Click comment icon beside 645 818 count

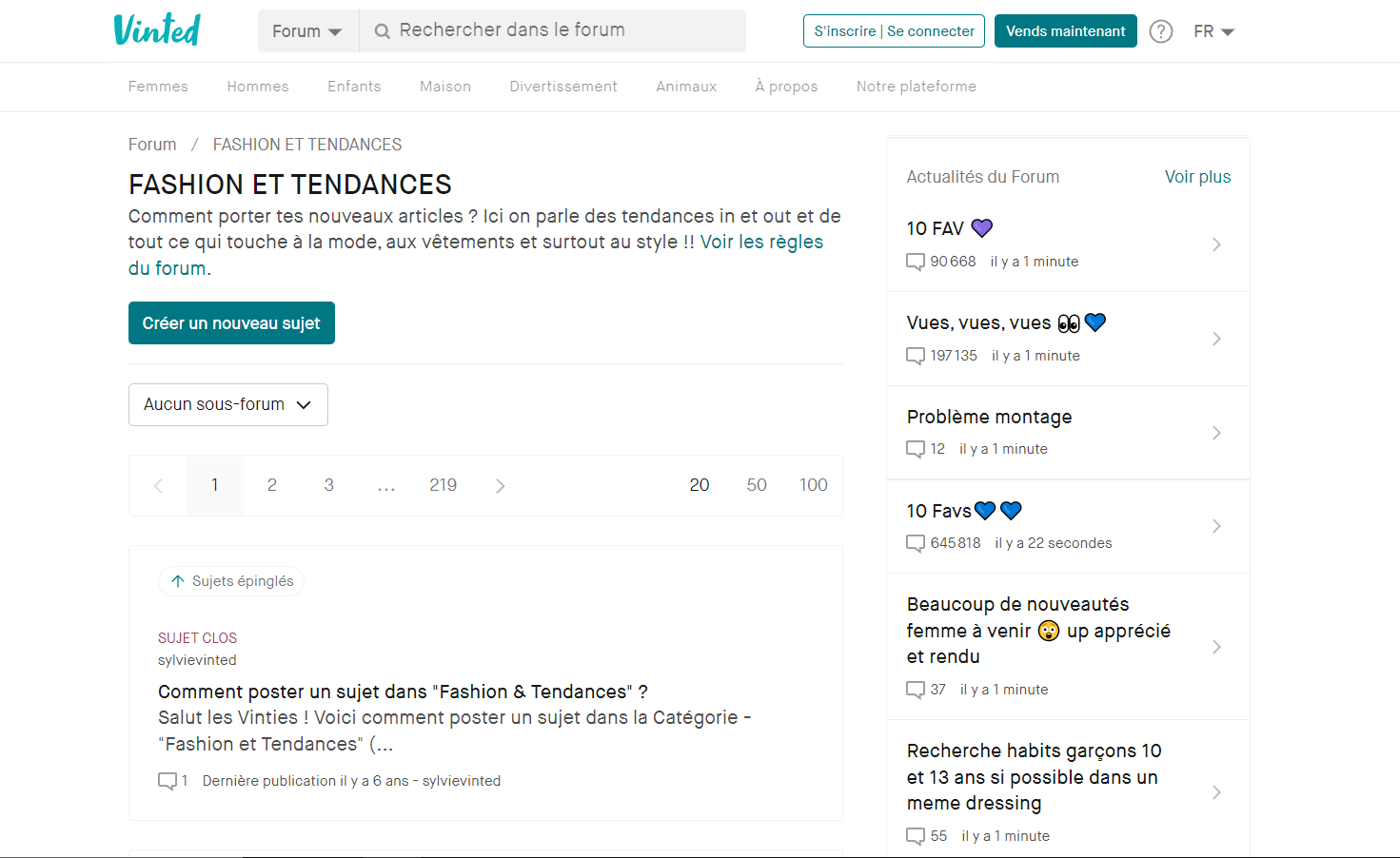(916, 543)
